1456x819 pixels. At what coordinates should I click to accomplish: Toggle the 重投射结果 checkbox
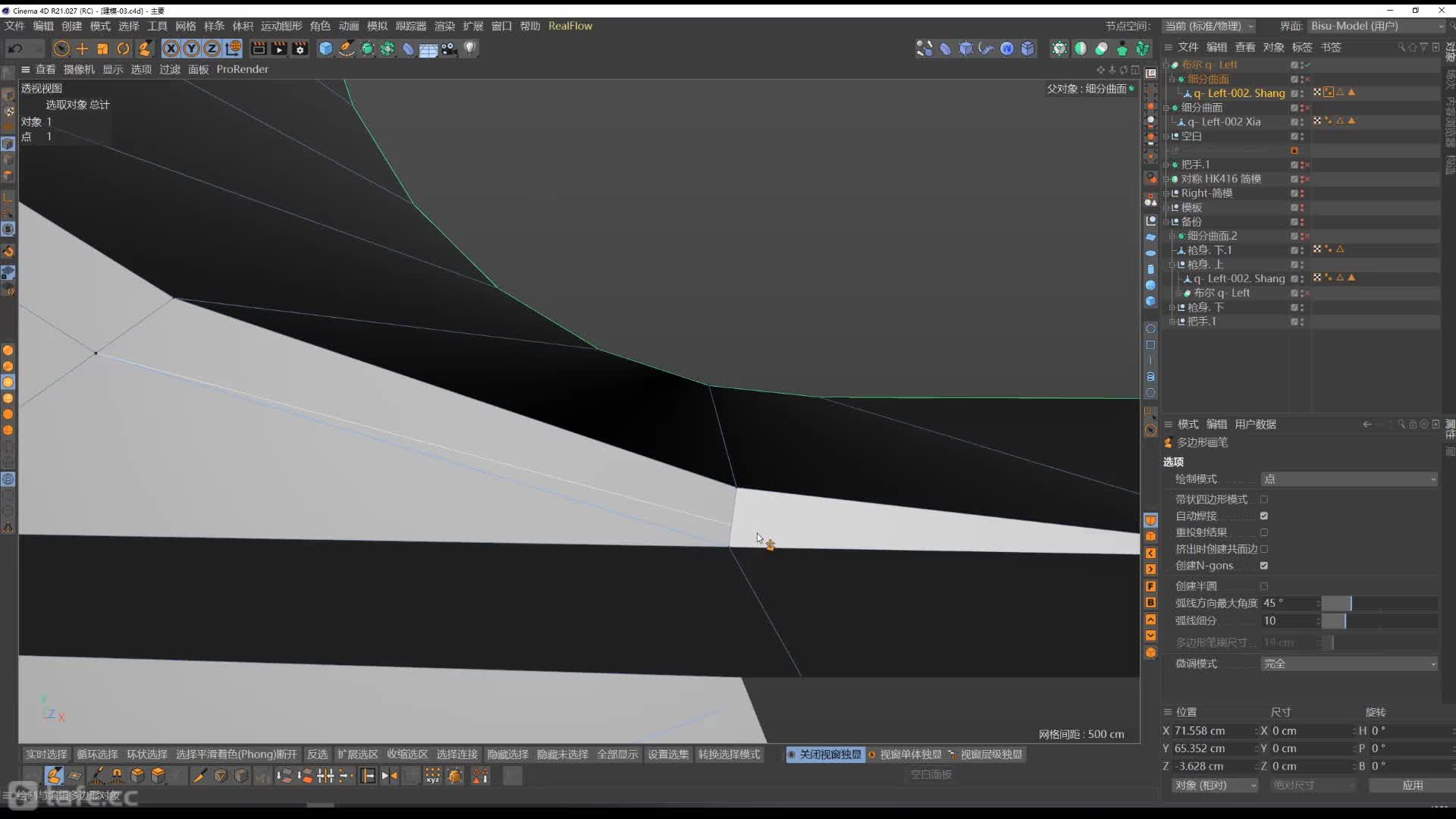point(1264,532)
